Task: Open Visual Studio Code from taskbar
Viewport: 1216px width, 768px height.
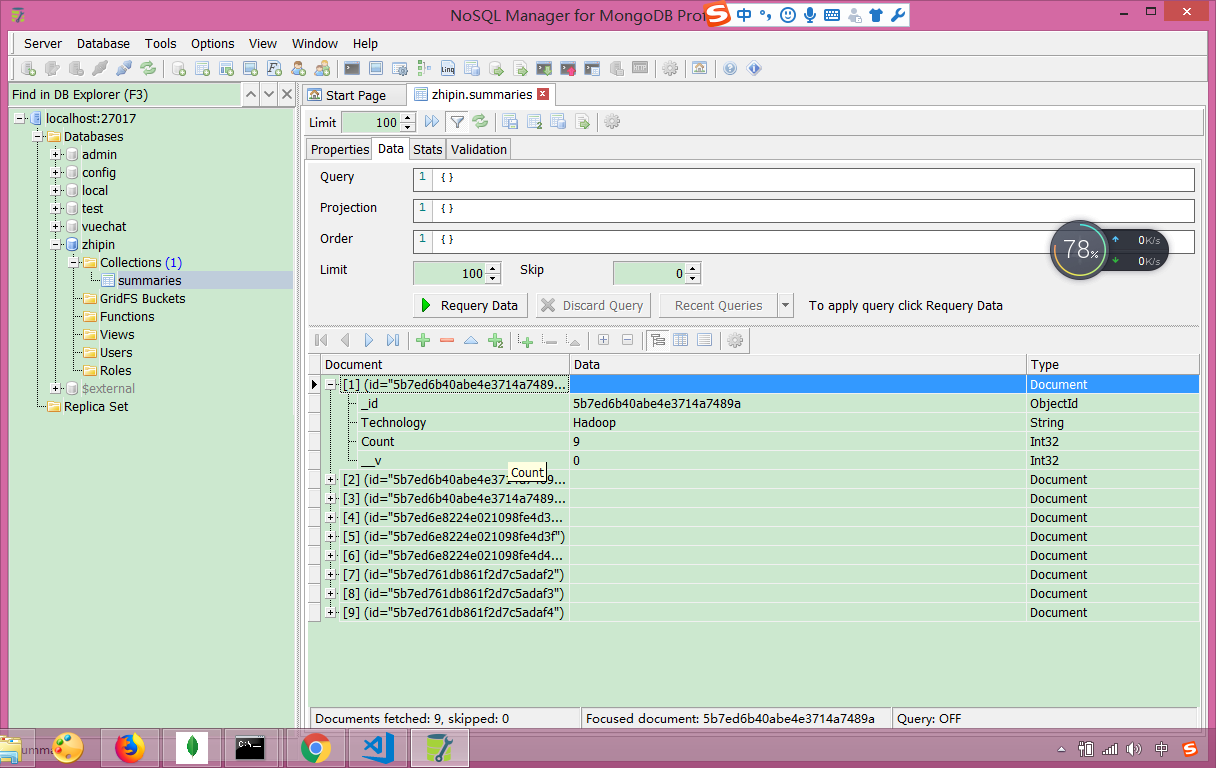Action: click(x=378, y=747)
